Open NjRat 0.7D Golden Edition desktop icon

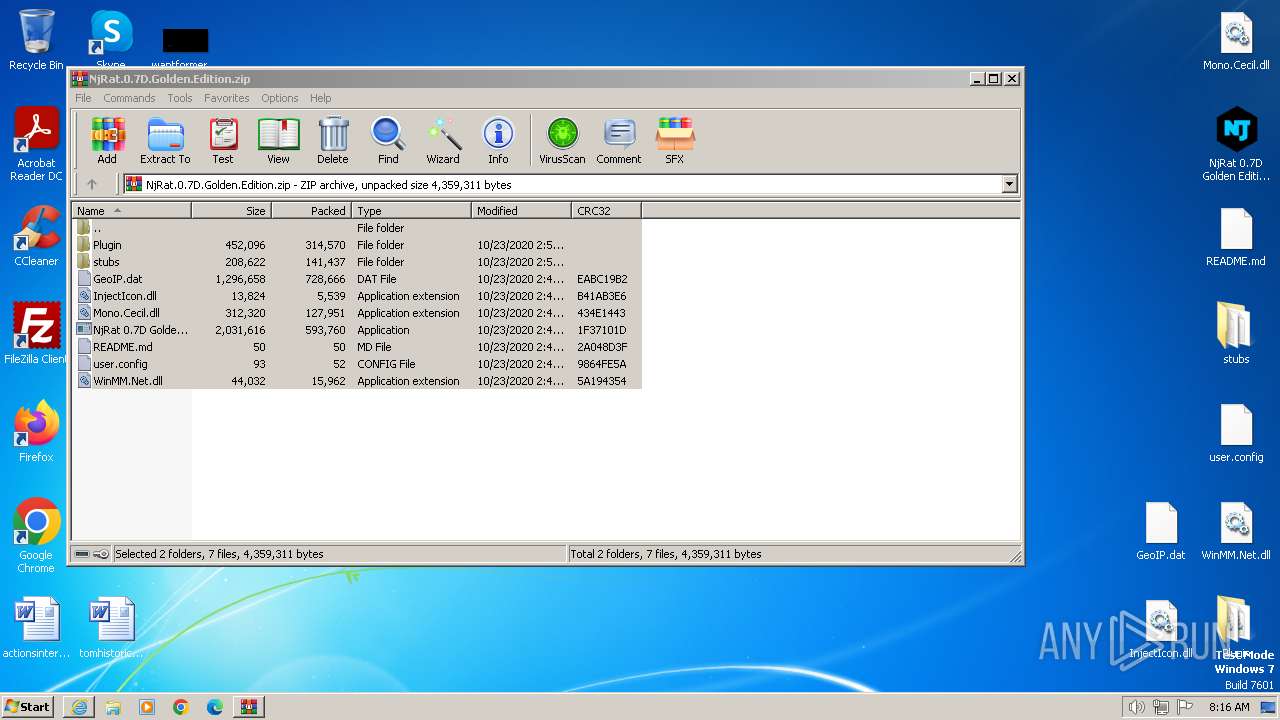pos(1236,144)
